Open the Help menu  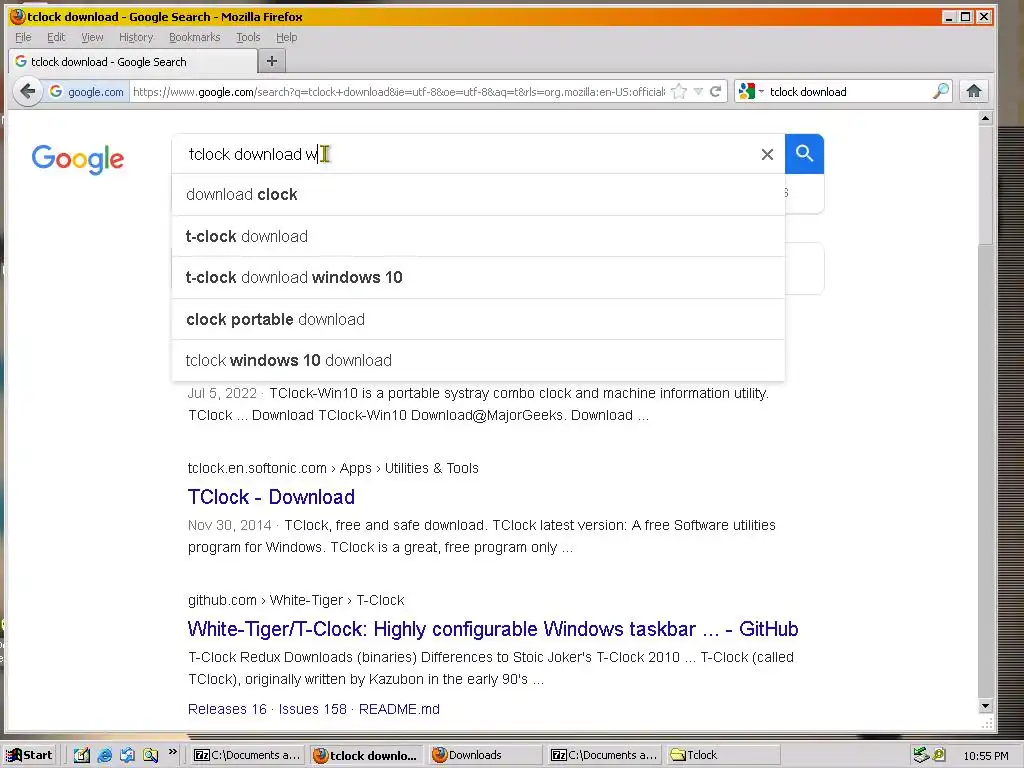pyautogui.click(x=286, y=37)
